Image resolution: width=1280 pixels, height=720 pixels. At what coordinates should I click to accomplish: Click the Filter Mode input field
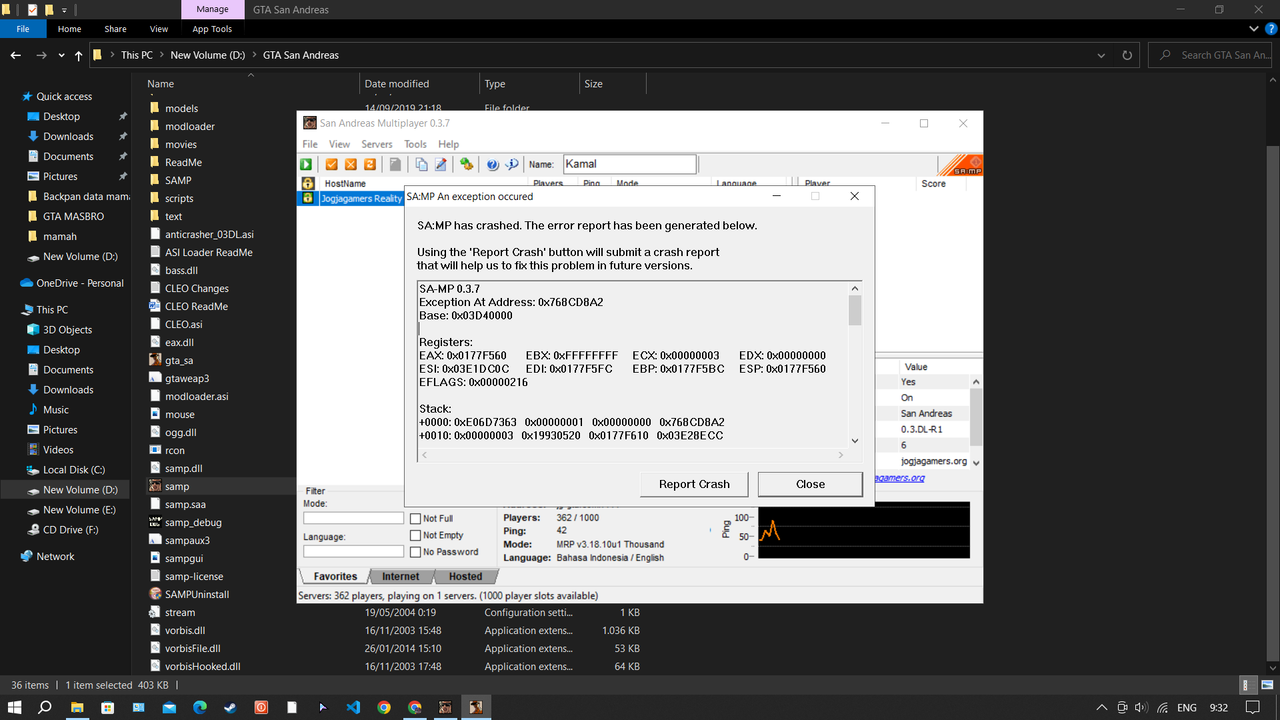coord(354,518)
